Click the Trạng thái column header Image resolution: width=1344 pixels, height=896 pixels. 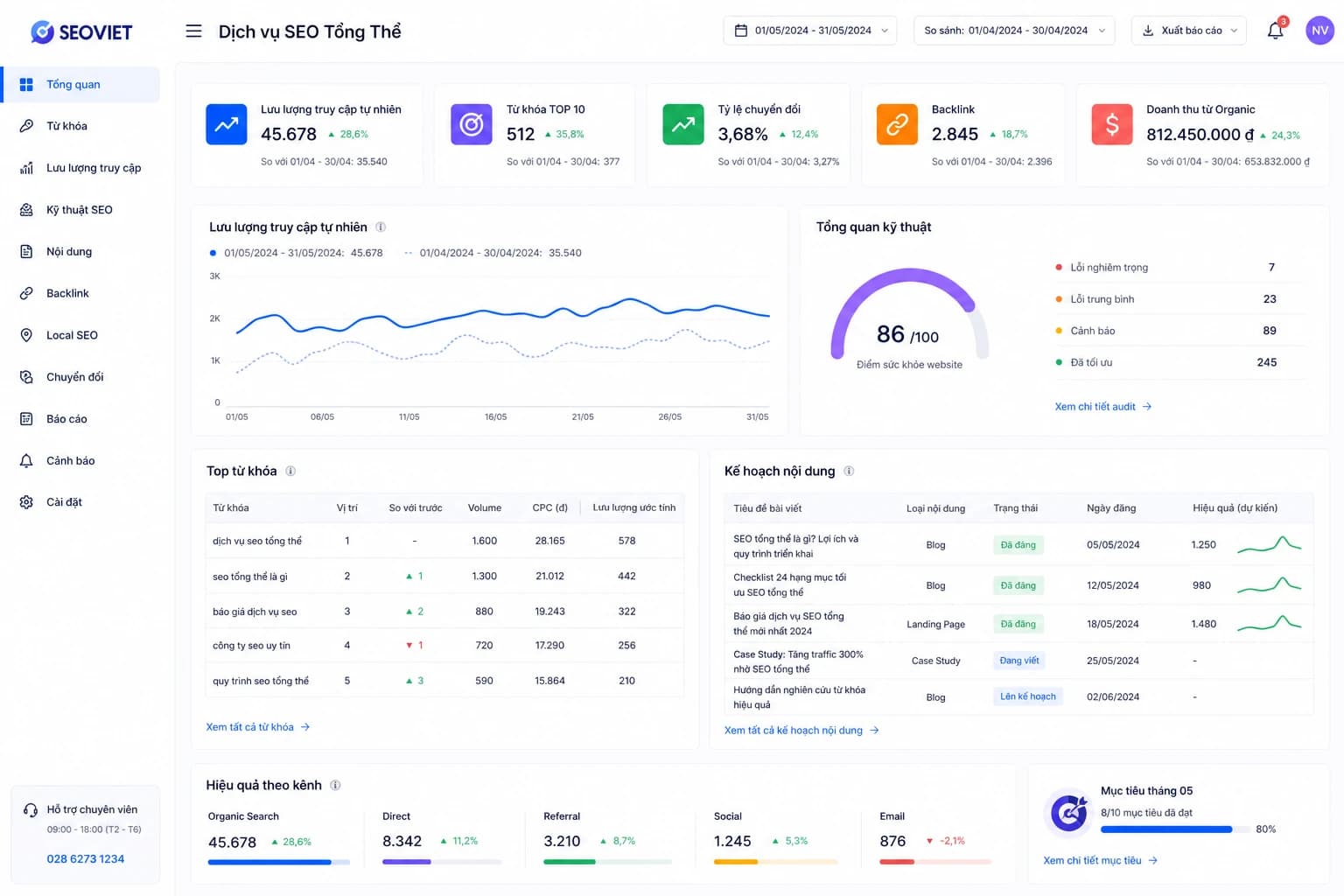(1016, 508)
